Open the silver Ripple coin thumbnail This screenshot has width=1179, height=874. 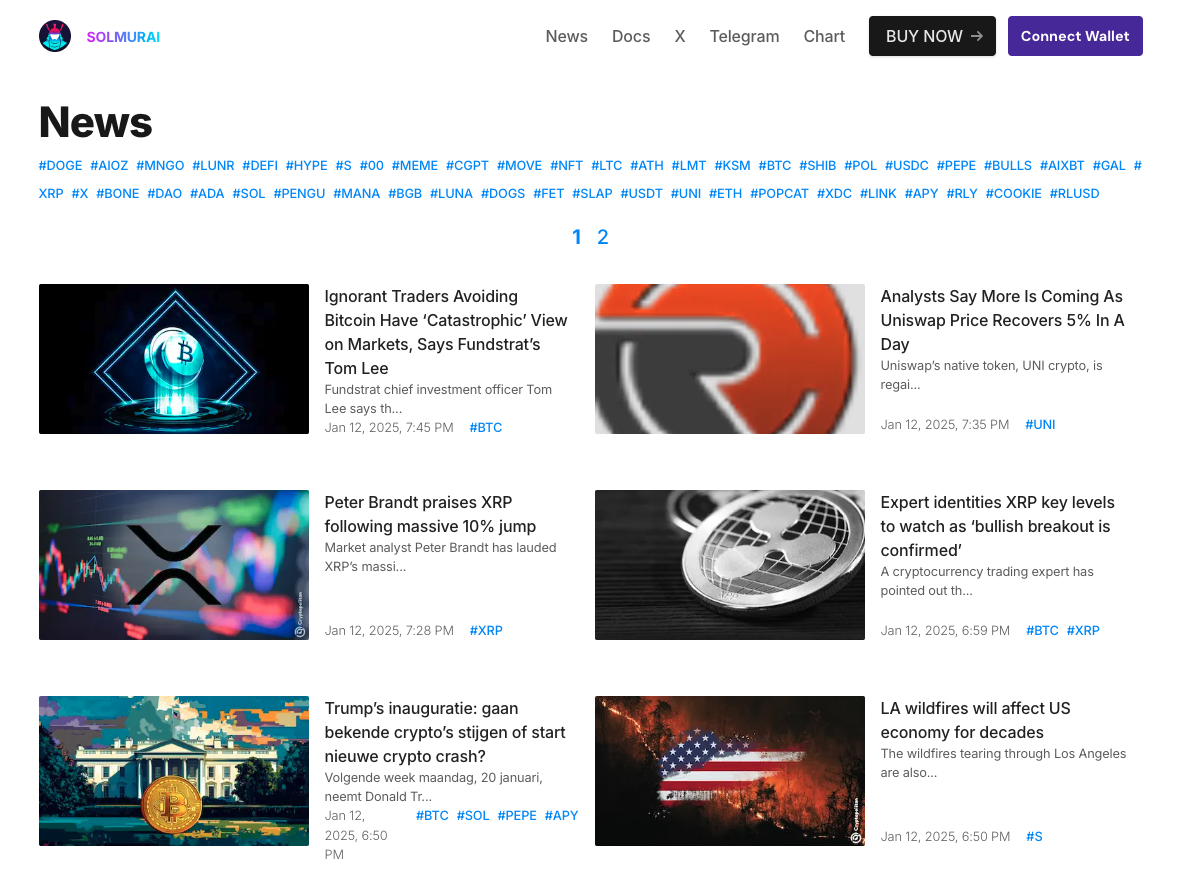click(x=729, y=565)
